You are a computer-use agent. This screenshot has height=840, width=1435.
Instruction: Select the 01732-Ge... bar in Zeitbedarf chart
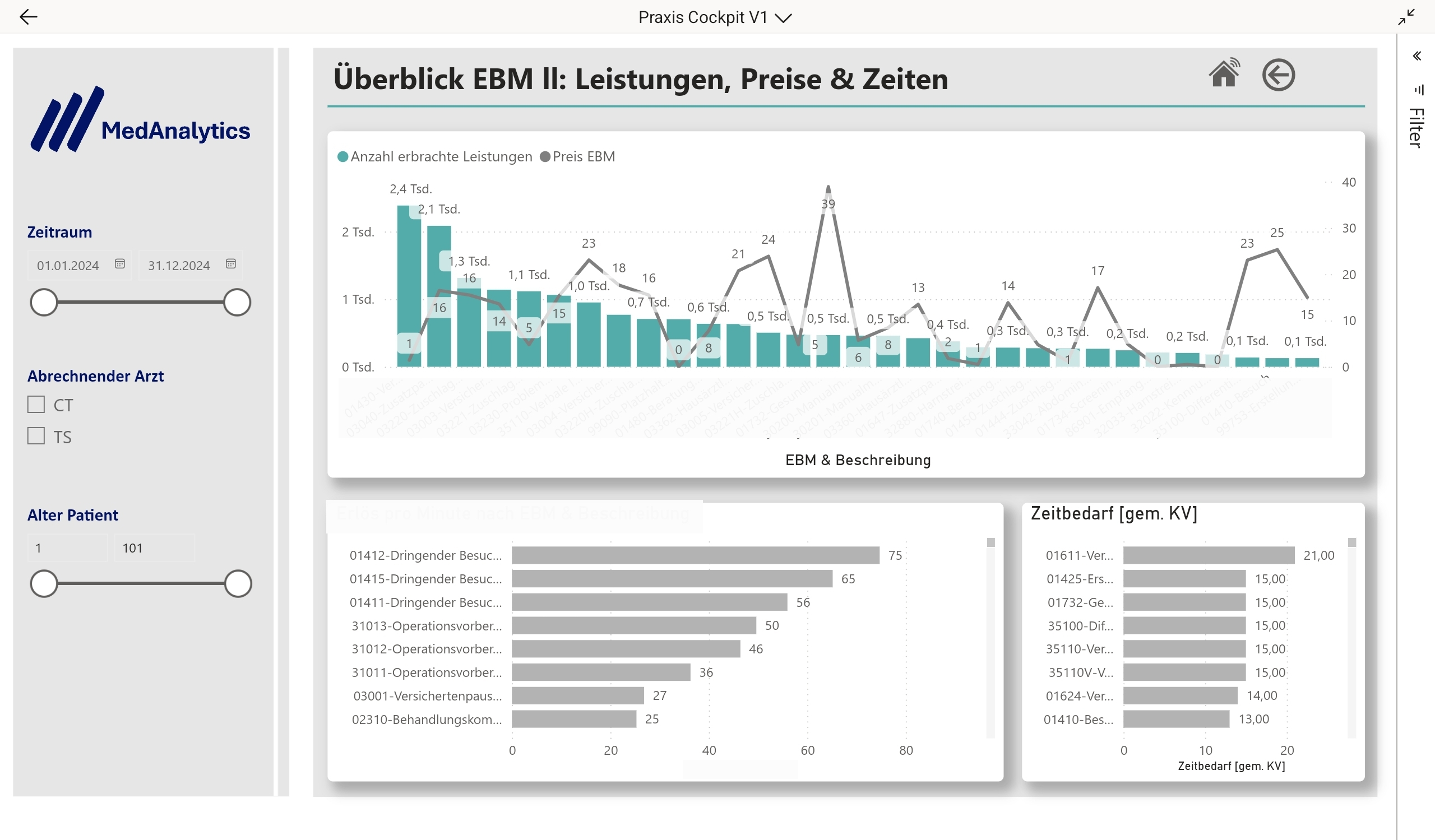click(1184, 602)
